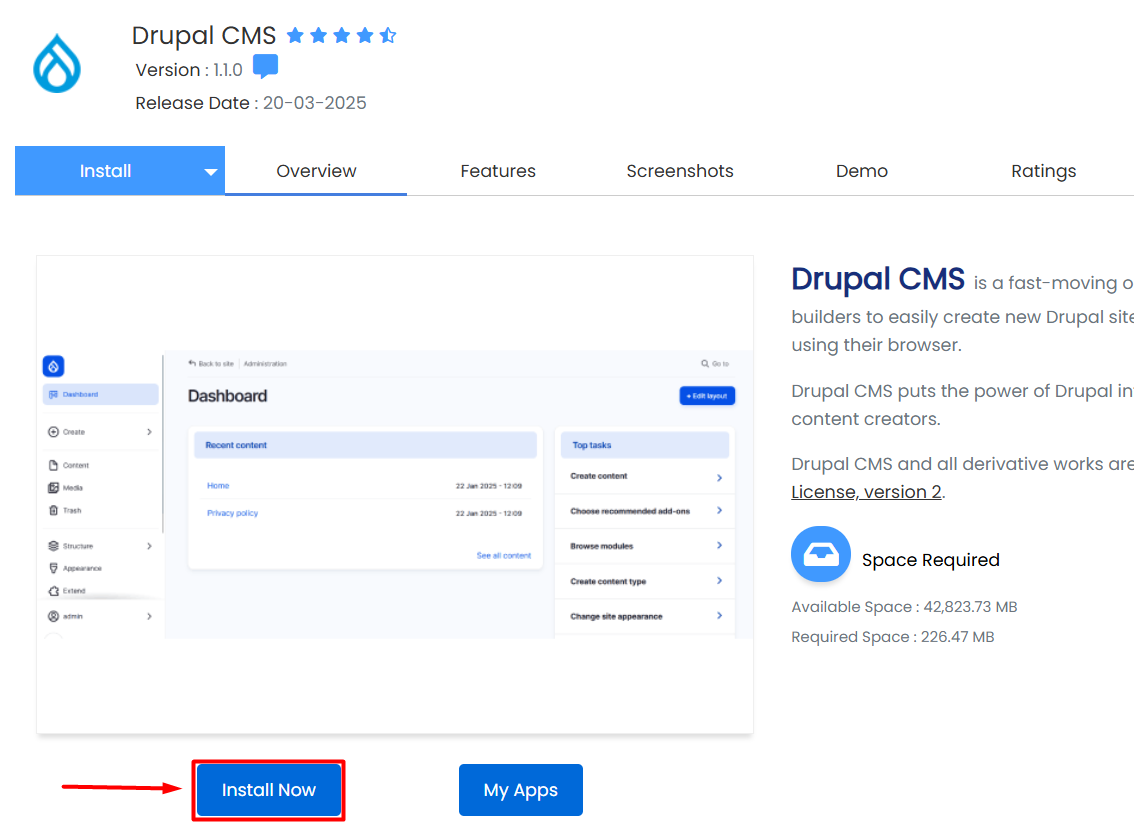
Task: Select the Drupal CMS title heading
Action: [204, 35]
